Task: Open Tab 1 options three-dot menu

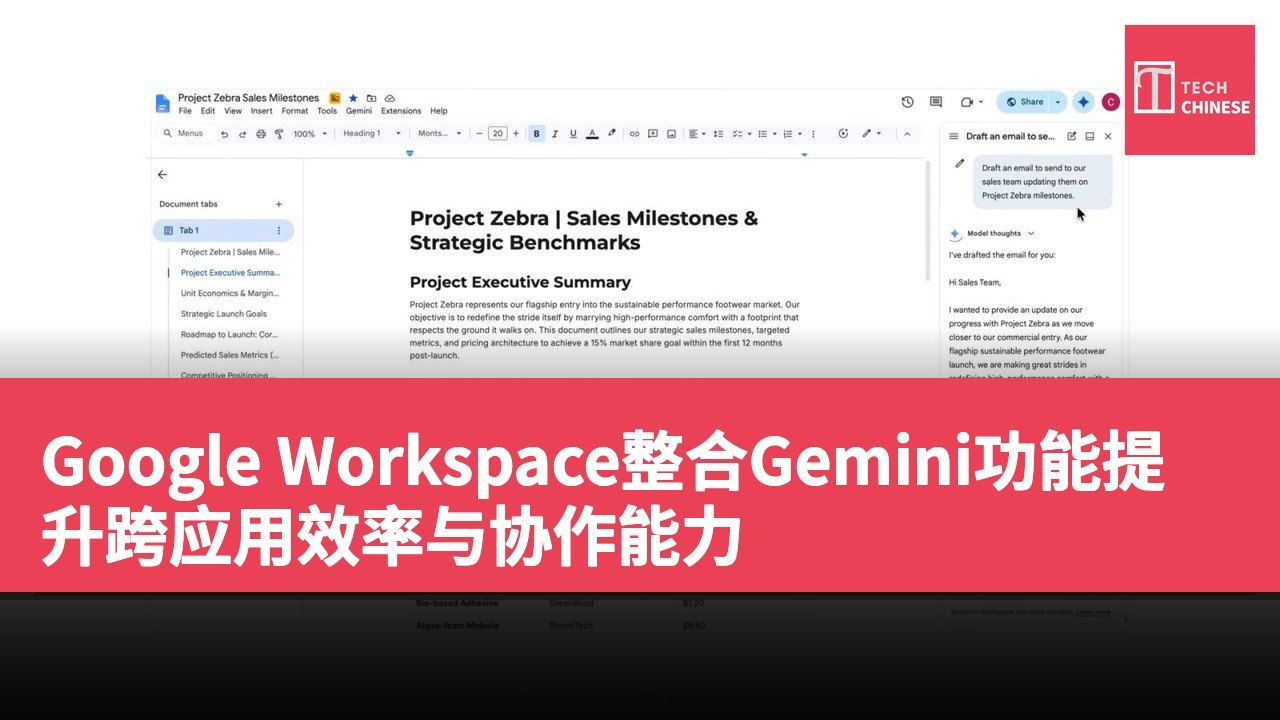Action: [x=279, y=230]
